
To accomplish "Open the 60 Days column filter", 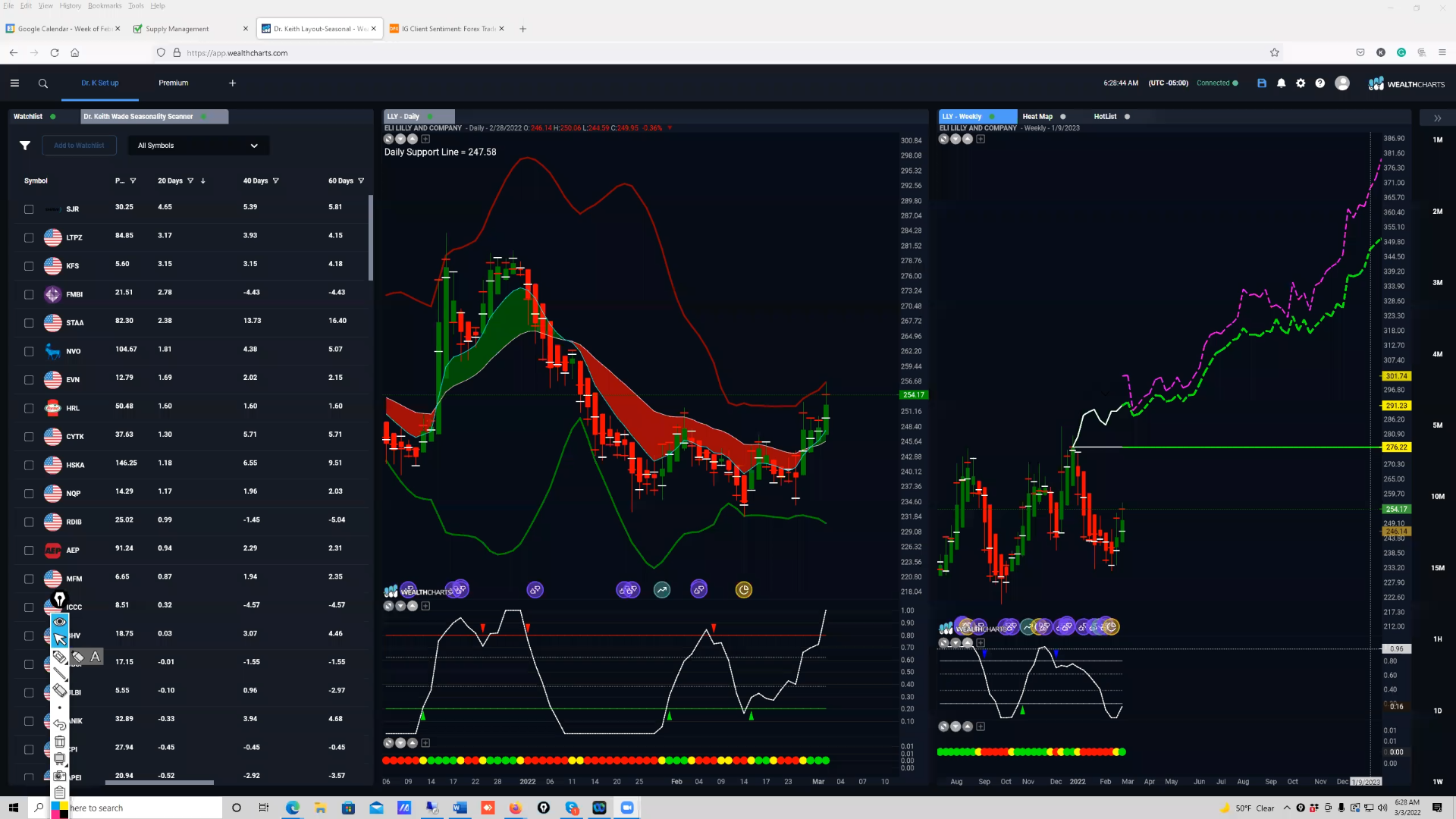I will click(361, 181).
